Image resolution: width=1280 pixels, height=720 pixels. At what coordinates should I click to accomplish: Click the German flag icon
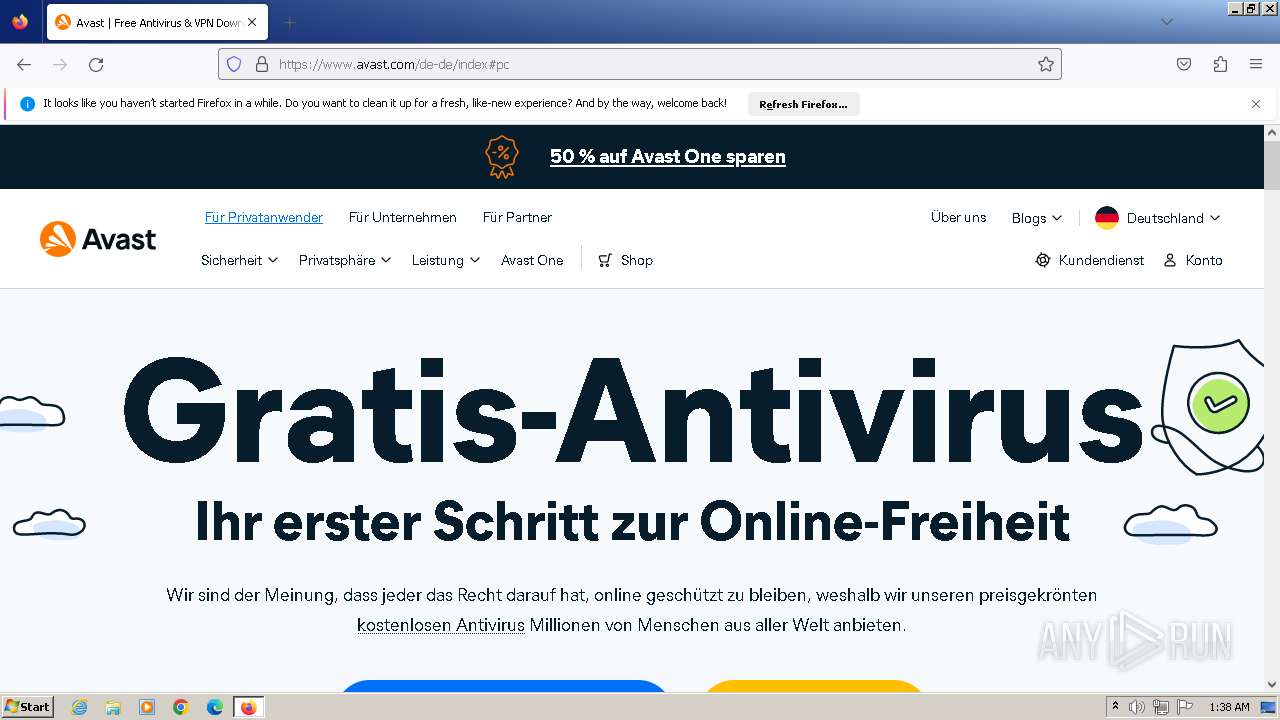click(x=1106, y=218)
